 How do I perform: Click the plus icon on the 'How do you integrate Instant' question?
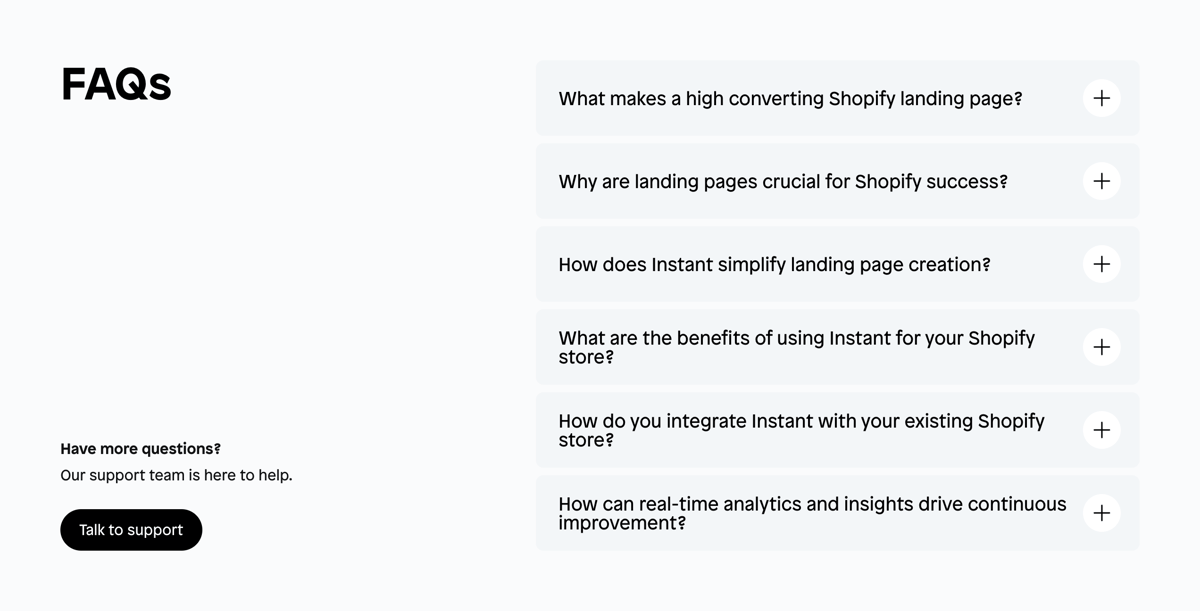coord(1101,430)
